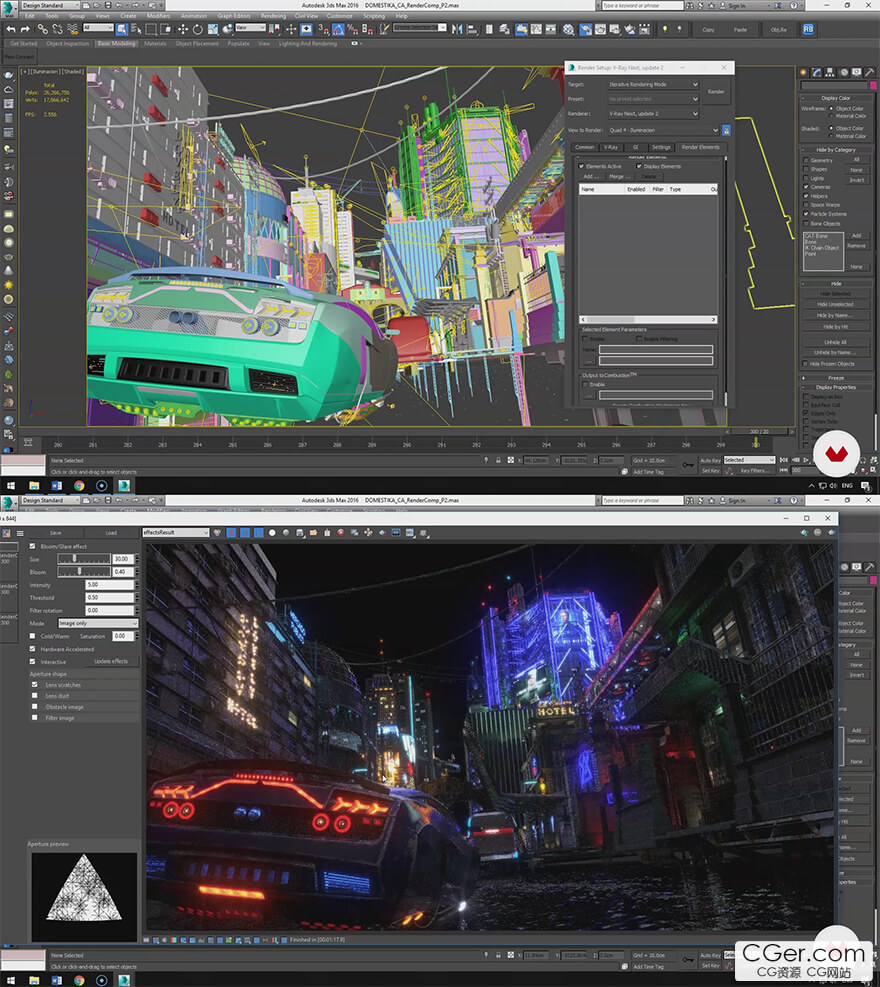Screen dimensions: 880x987
Task: Select Wireframe Material Color radio button
Action: click(832, 116)
